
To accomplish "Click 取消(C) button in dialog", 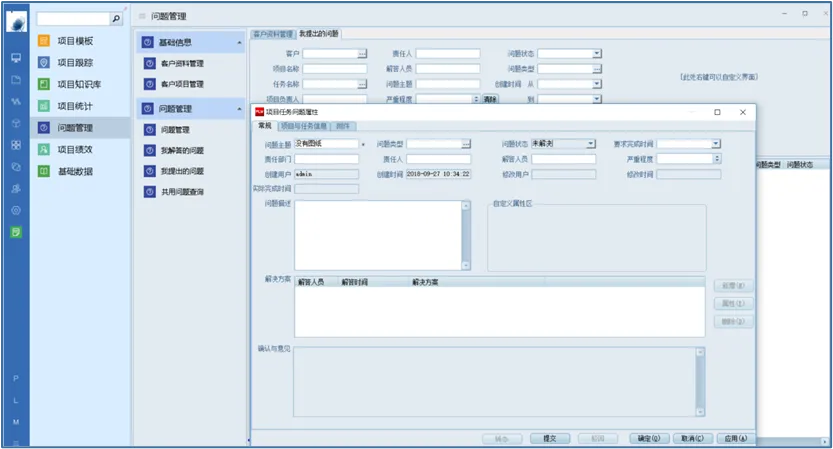I will [692, 438].
